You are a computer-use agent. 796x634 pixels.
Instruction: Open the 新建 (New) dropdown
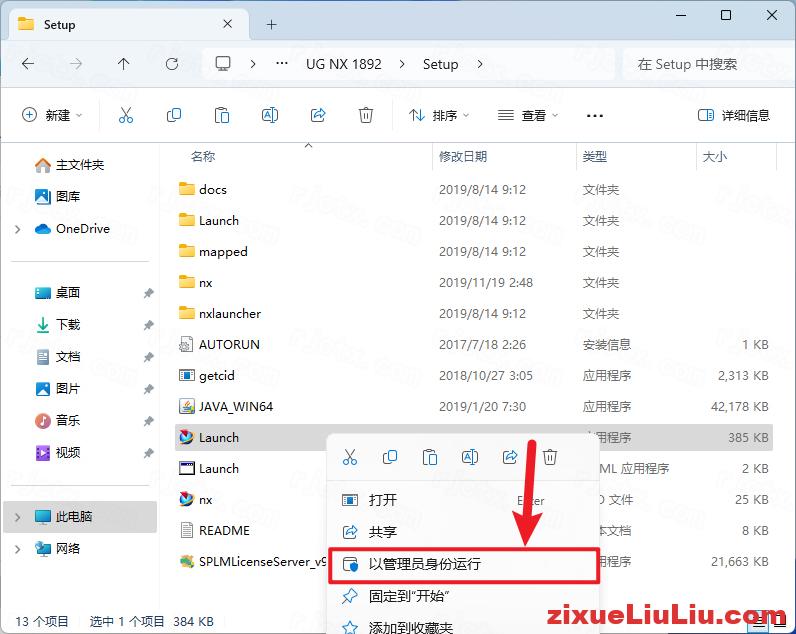click(52, 115)
